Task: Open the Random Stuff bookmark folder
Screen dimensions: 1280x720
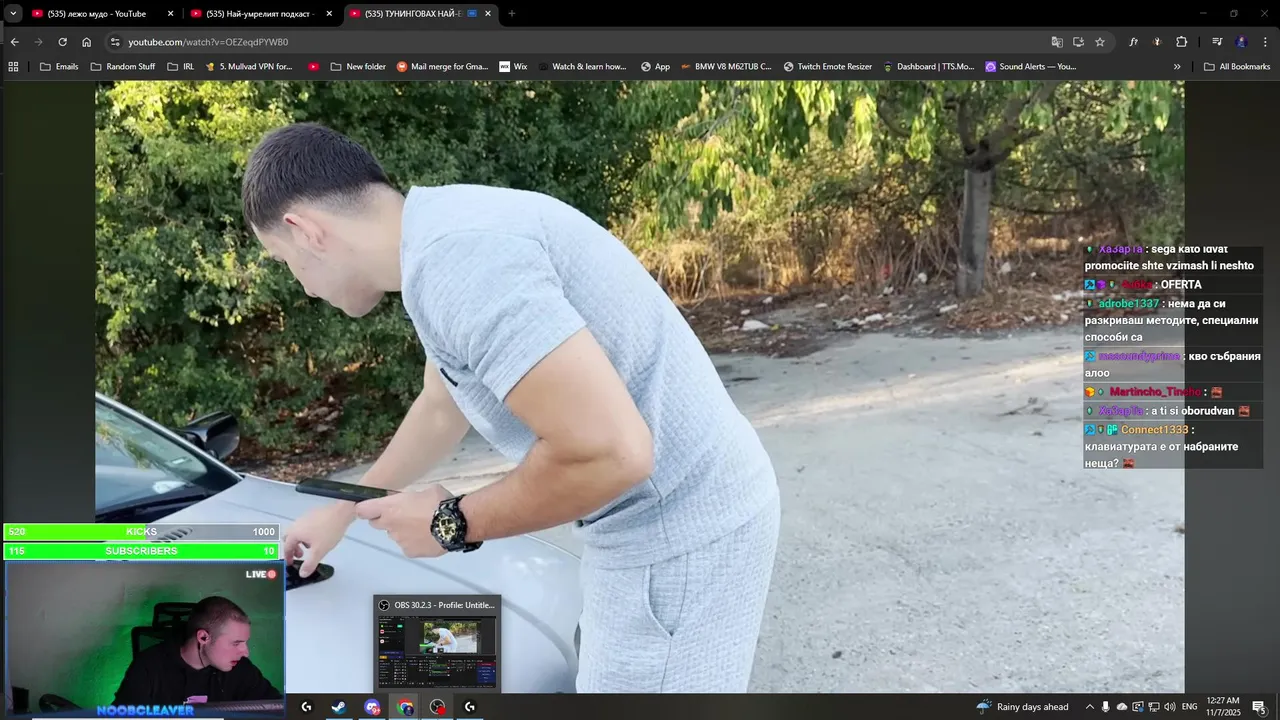Action: (123, 67)
